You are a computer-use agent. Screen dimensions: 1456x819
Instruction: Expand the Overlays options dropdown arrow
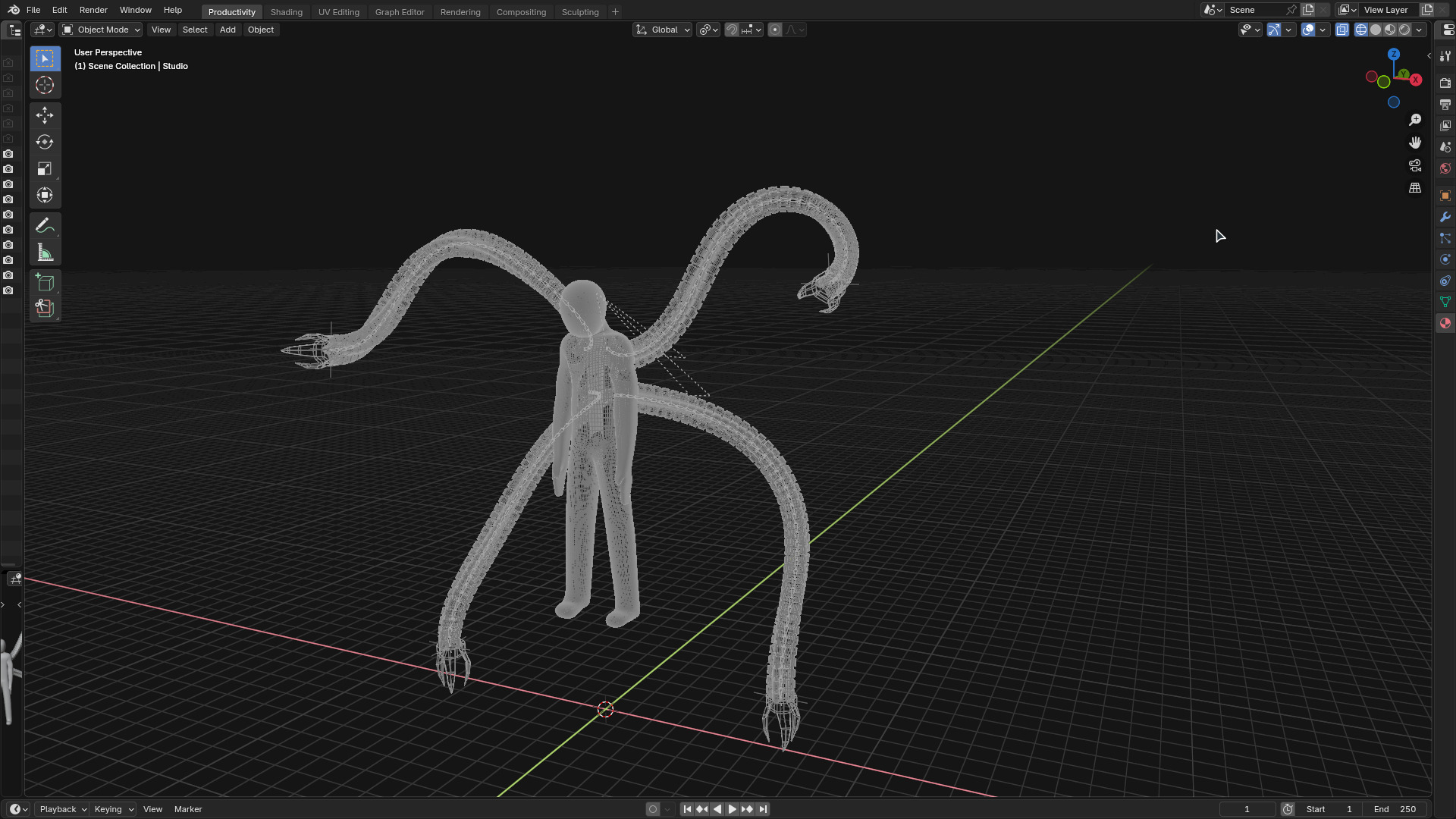coord(1323,30)
